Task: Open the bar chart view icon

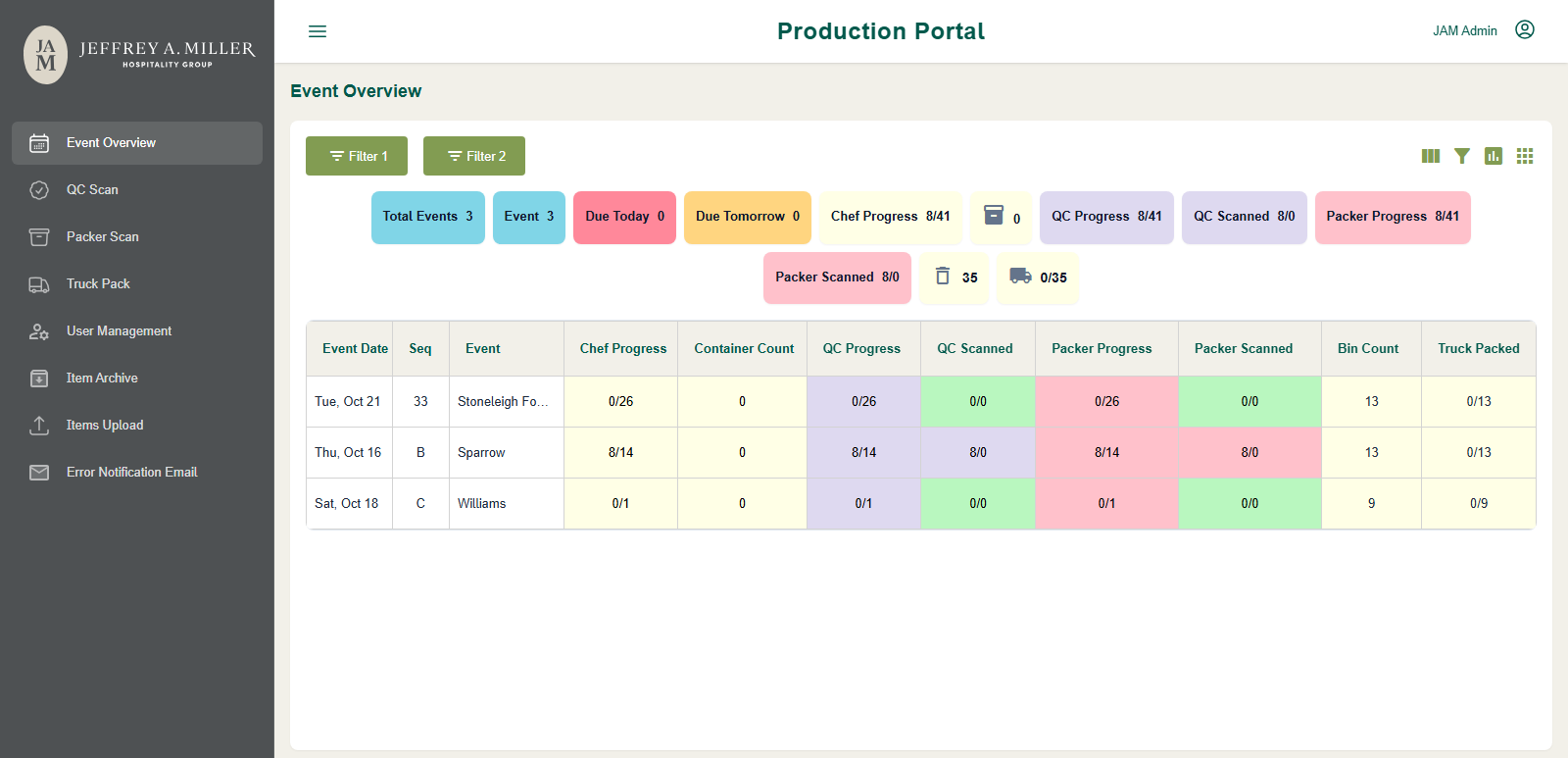Action: (x=1494, y=156)
